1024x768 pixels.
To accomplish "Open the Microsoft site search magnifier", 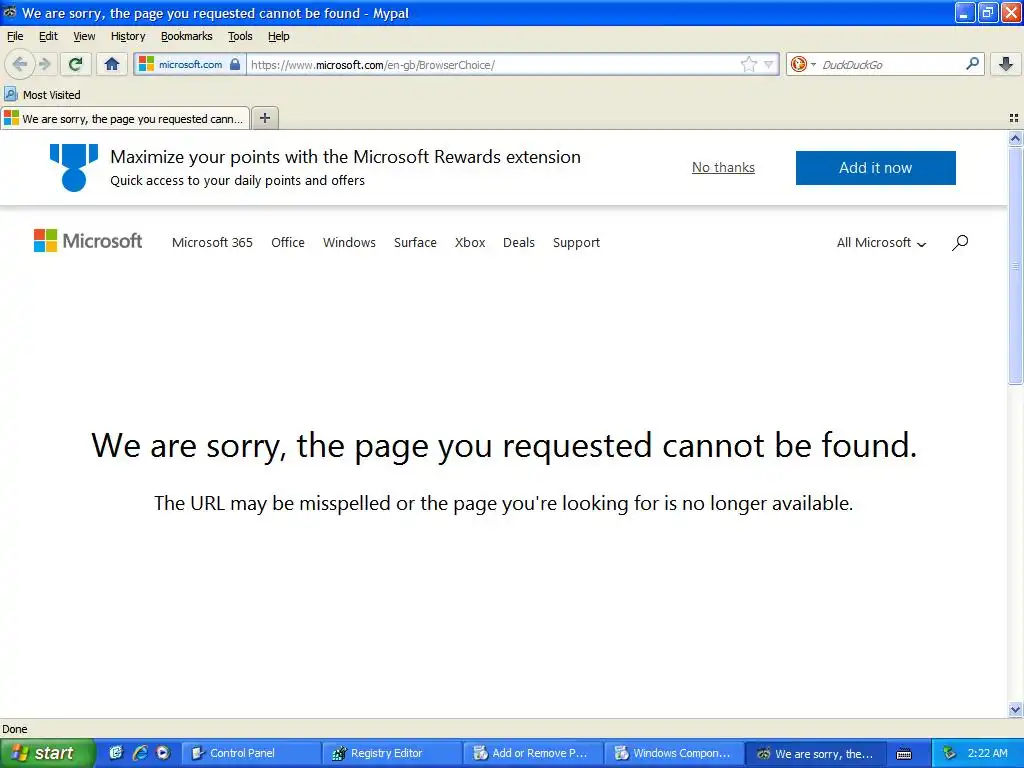I will (960, 242).
